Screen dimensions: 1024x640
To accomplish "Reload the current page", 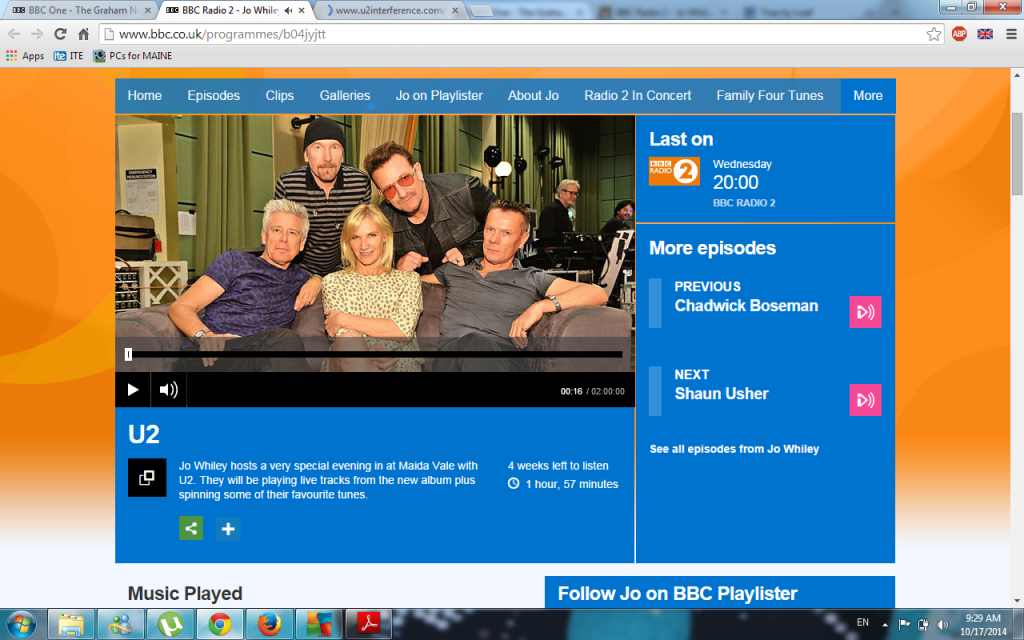I will click(x=60, y=34).
